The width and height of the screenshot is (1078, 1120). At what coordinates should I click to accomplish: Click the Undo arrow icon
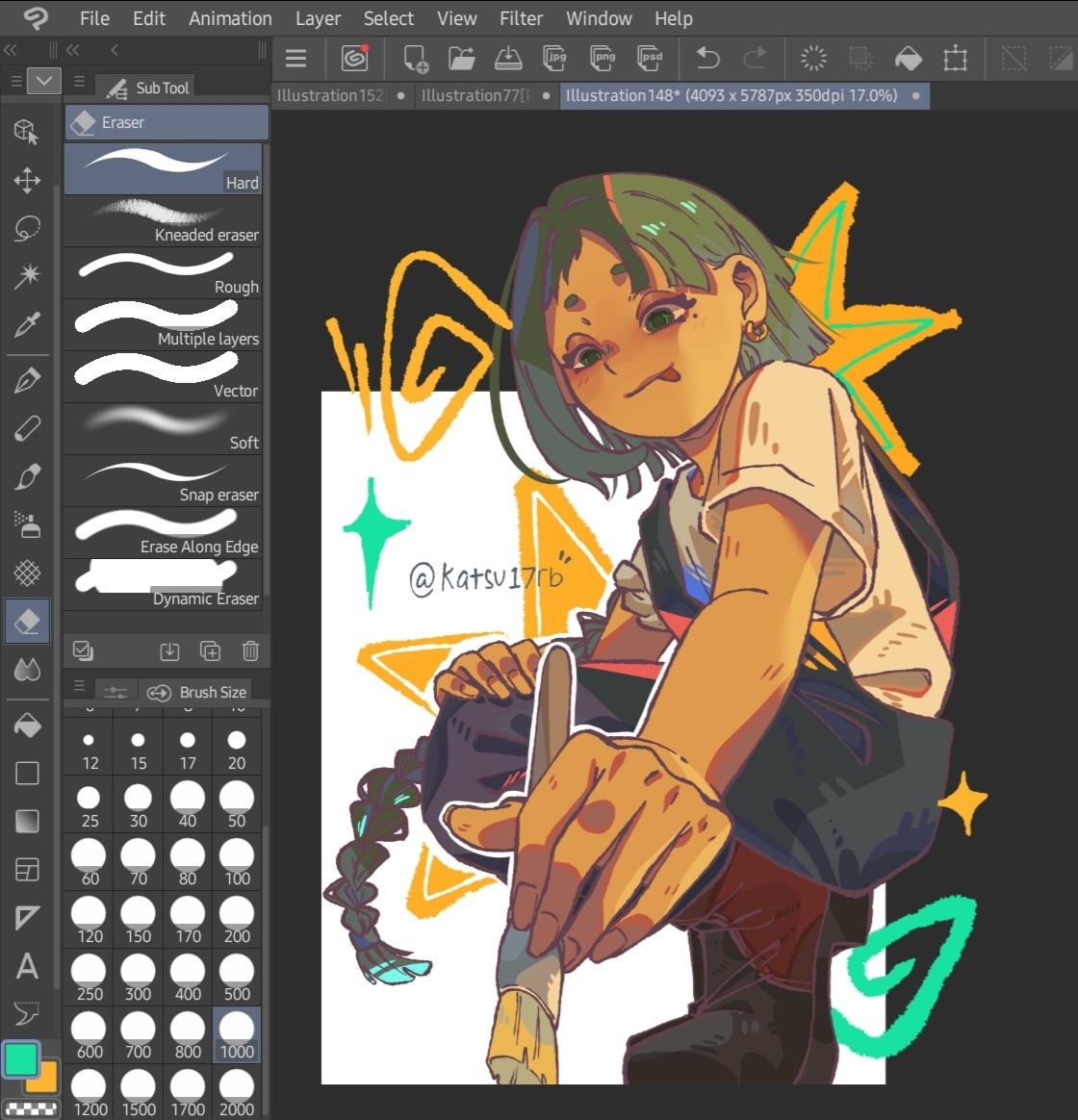[707, 59]
